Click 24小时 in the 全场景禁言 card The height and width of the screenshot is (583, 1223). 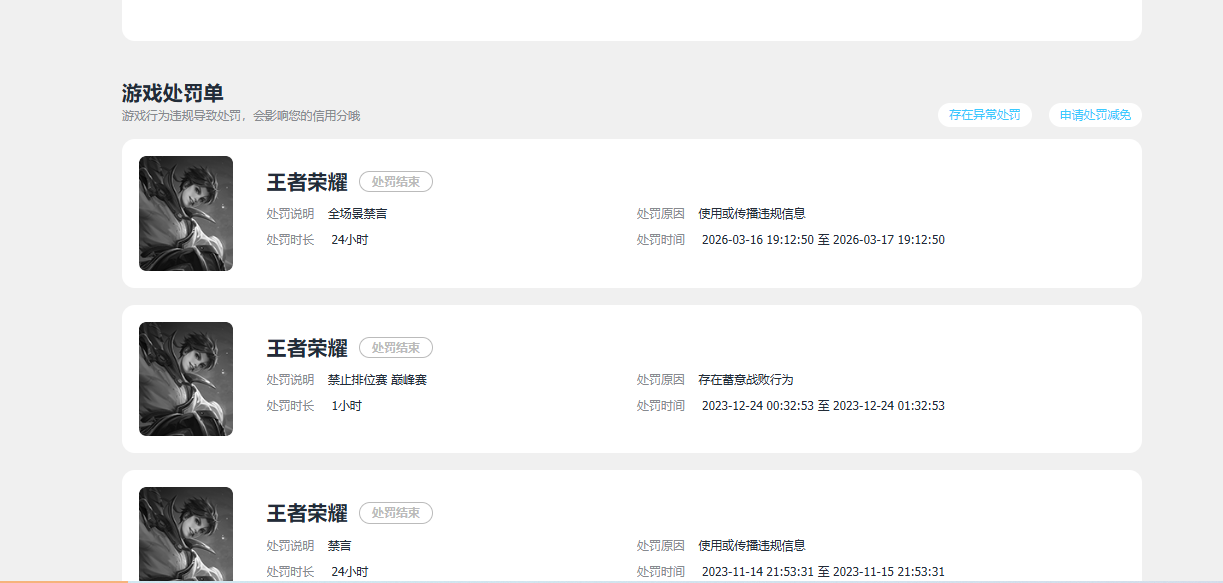point(350,240)
